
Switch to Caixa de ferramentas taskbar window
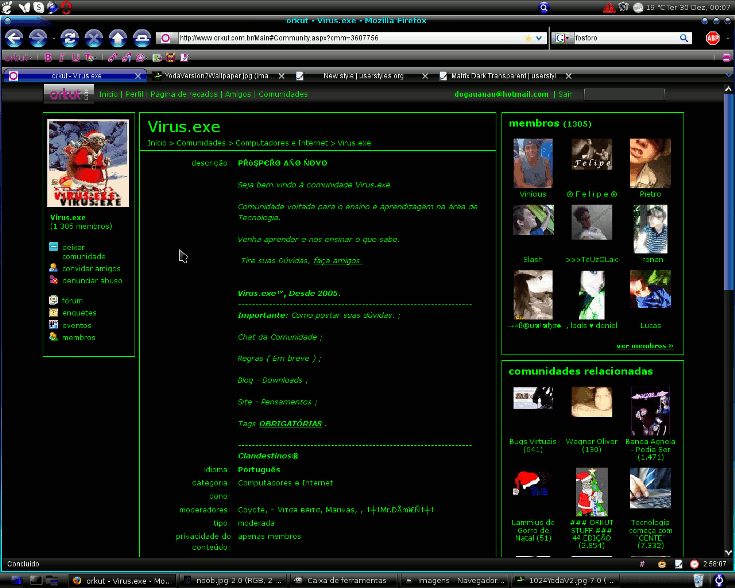pyautogui.click(x=345, y=580)
